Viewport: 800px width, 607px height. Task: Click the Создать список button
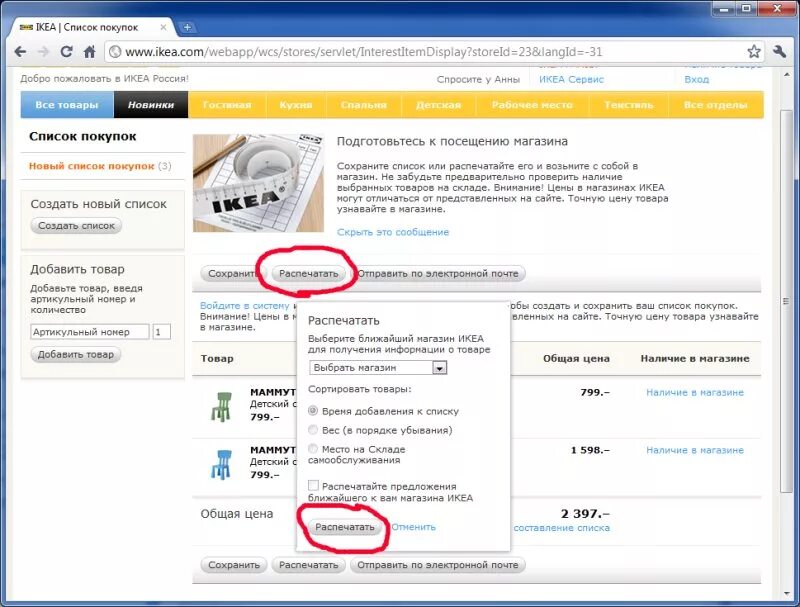77,225
